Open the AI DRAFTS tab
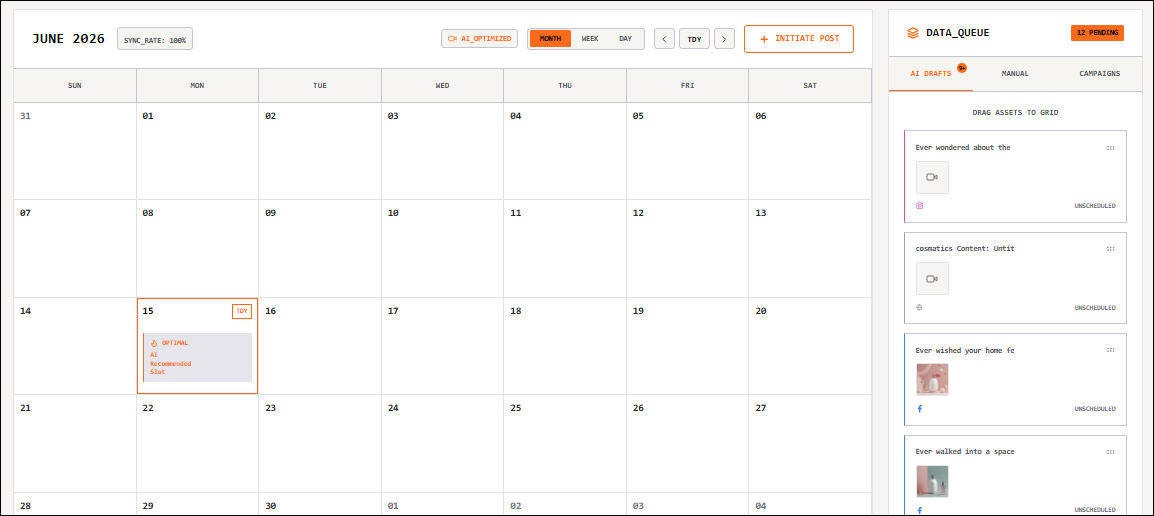 point(931,74)
